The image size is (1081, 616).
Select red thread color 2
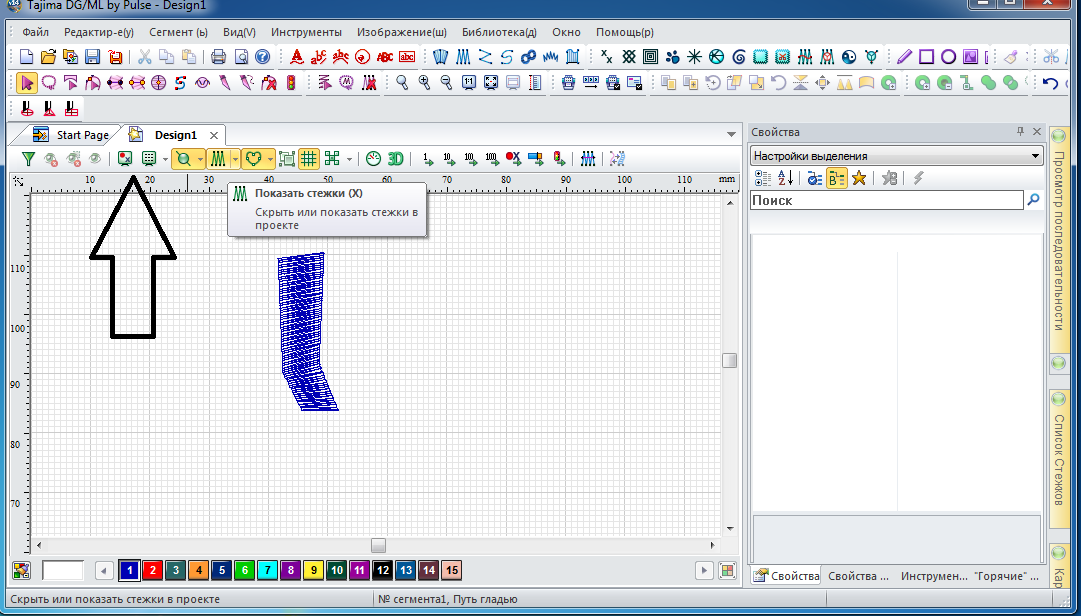[x=151, y=570]
